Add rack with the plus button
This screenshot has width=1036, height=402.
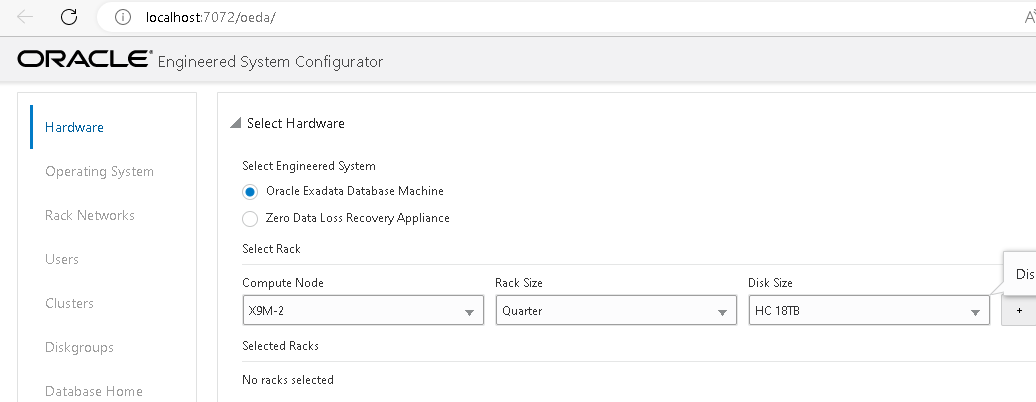pyautogui.click(x=1019, y=310)
